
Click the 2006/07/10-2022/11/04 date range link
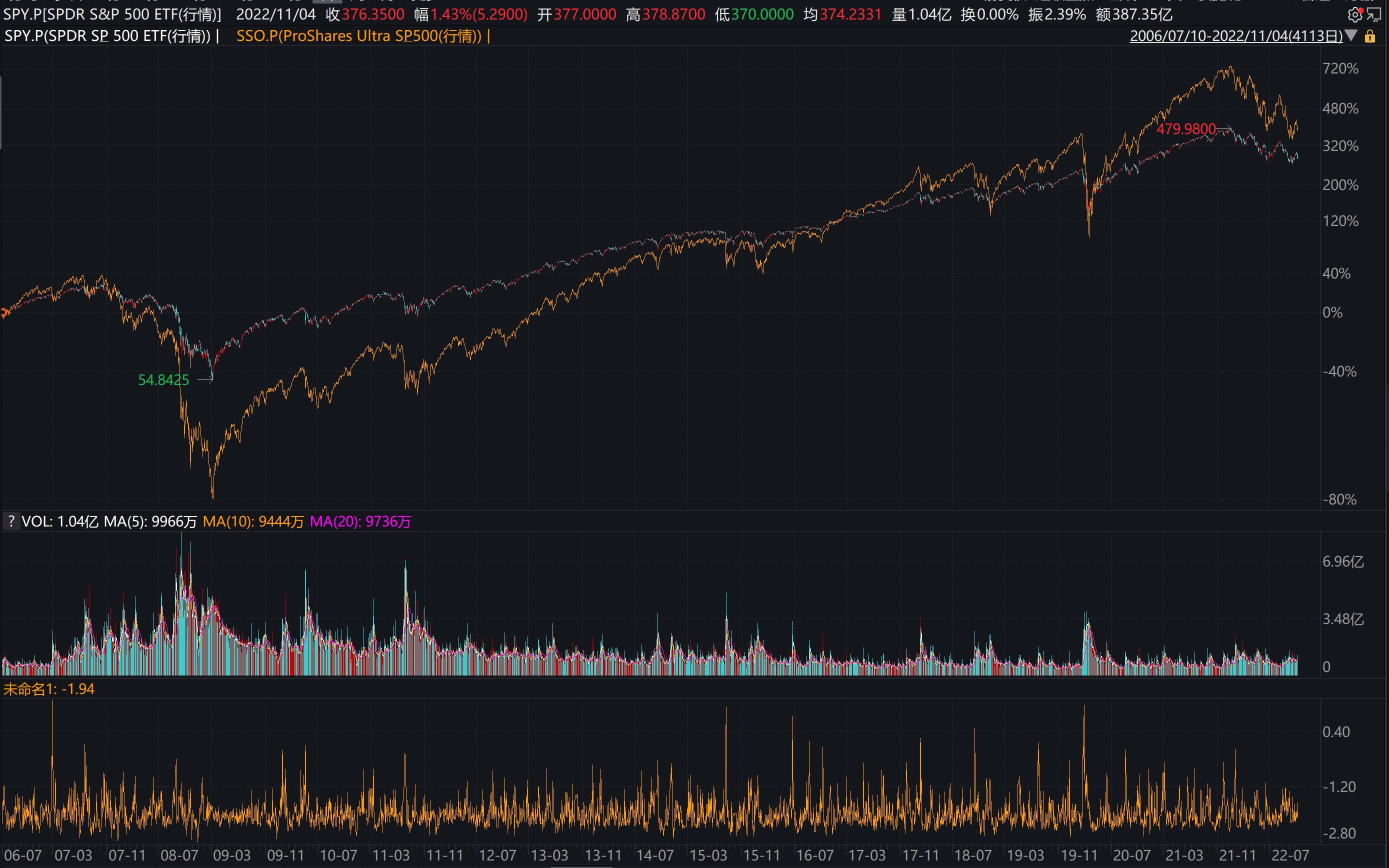click(x=1236, y=36)
